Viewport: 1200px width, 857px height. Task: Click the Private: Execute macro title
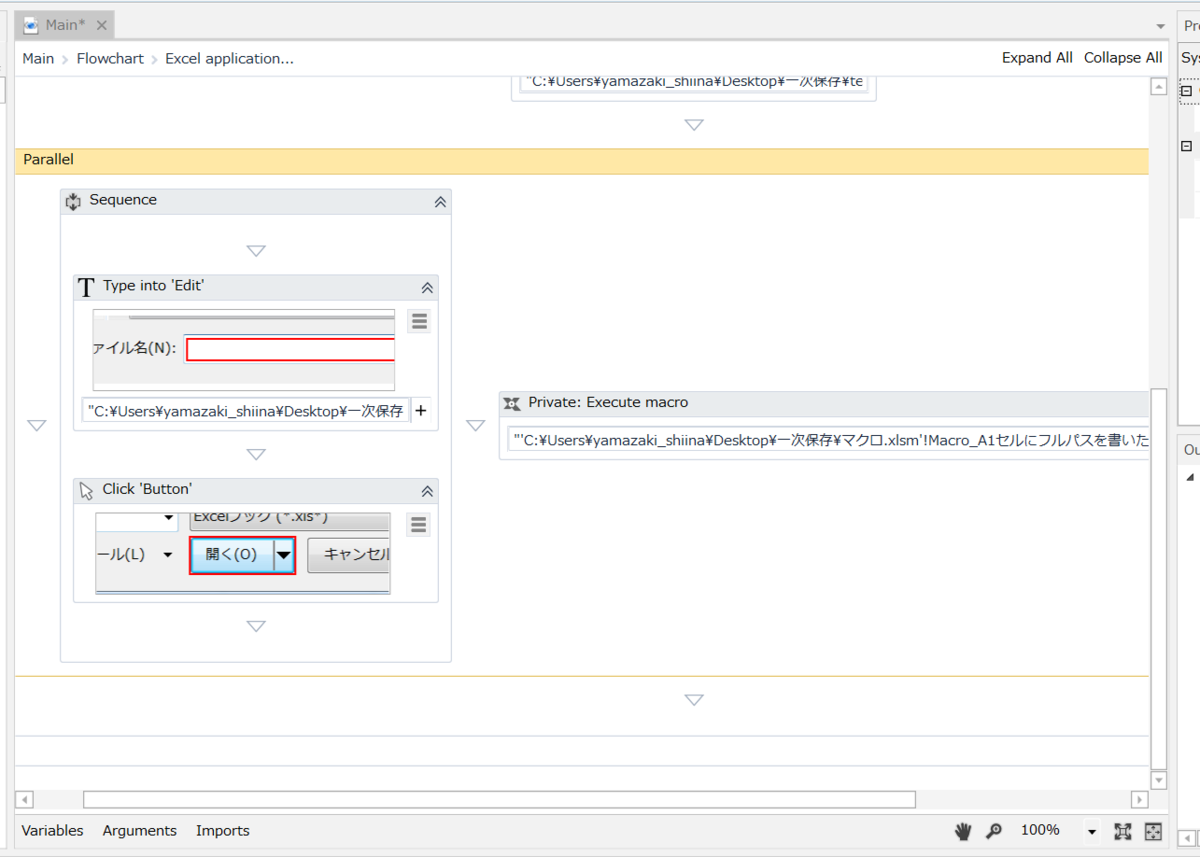click(608, 403)
